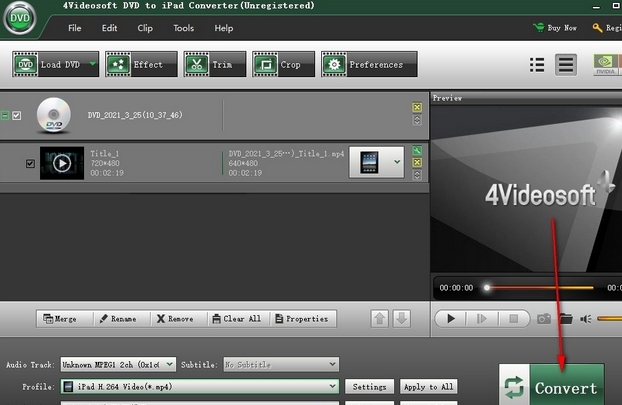Click the NVIDIA acceleration icon
The height and width of the screenshot is (405, 622).
[x=605, y=65]
